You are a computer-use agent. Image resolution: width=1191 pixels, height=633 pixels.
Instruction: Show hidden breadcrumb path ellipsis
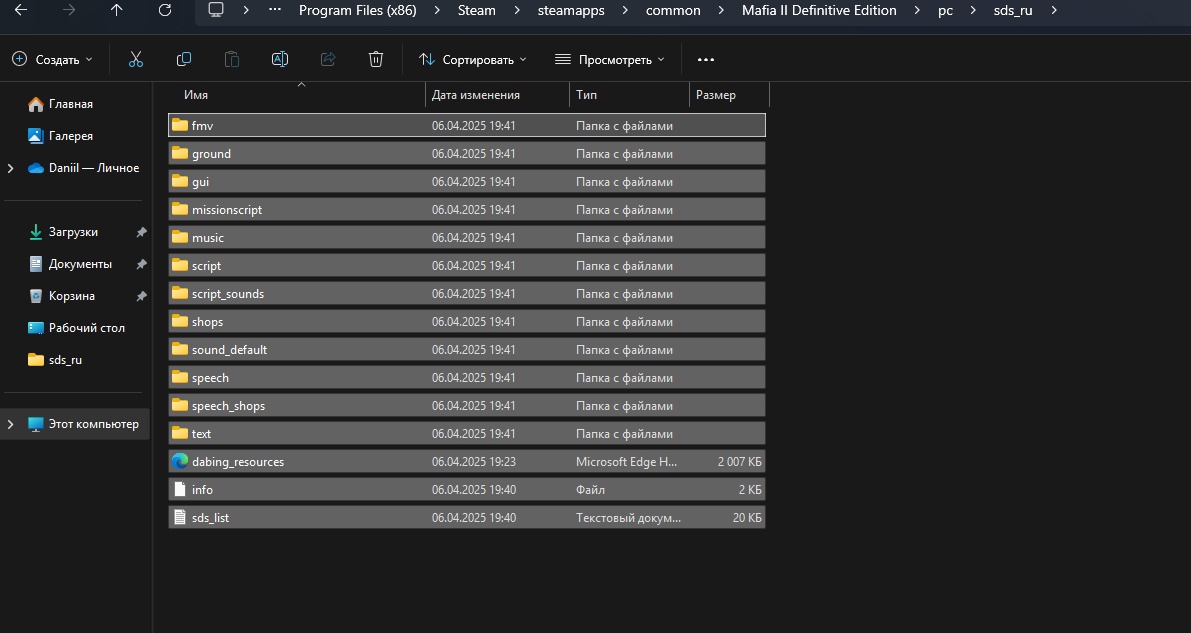275,10
